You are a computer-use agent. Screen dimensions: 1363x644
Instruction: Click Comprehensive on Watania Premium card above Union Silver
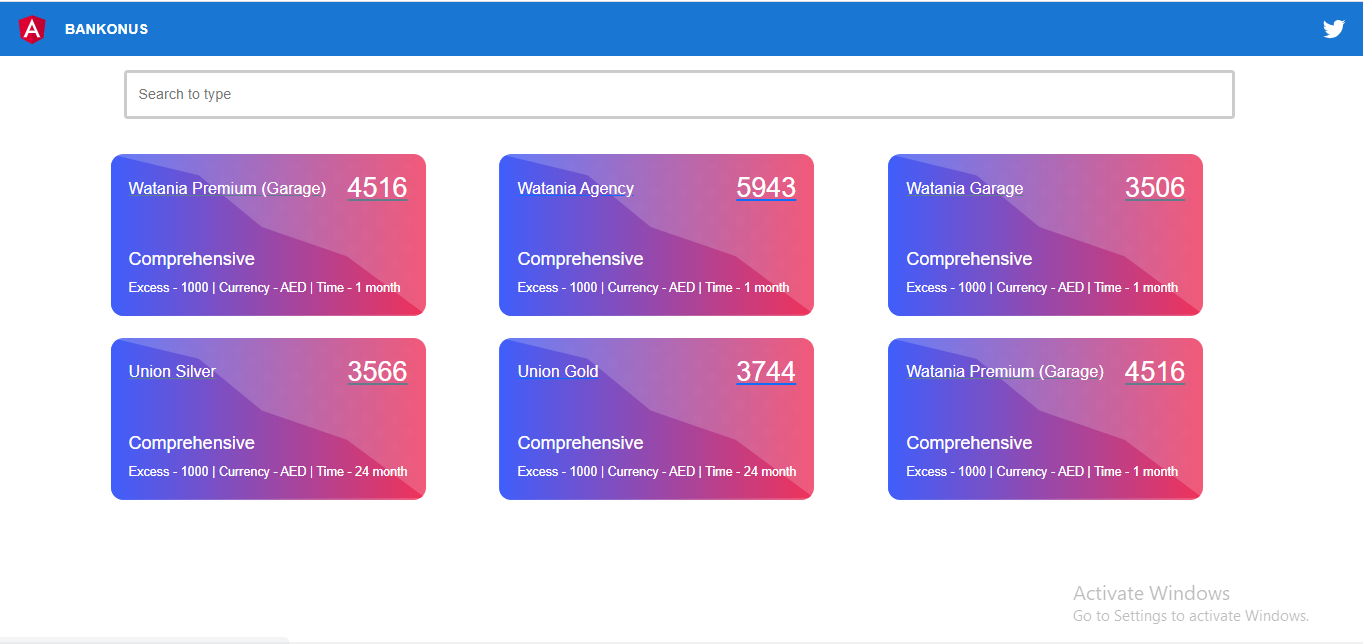point(192,259)
